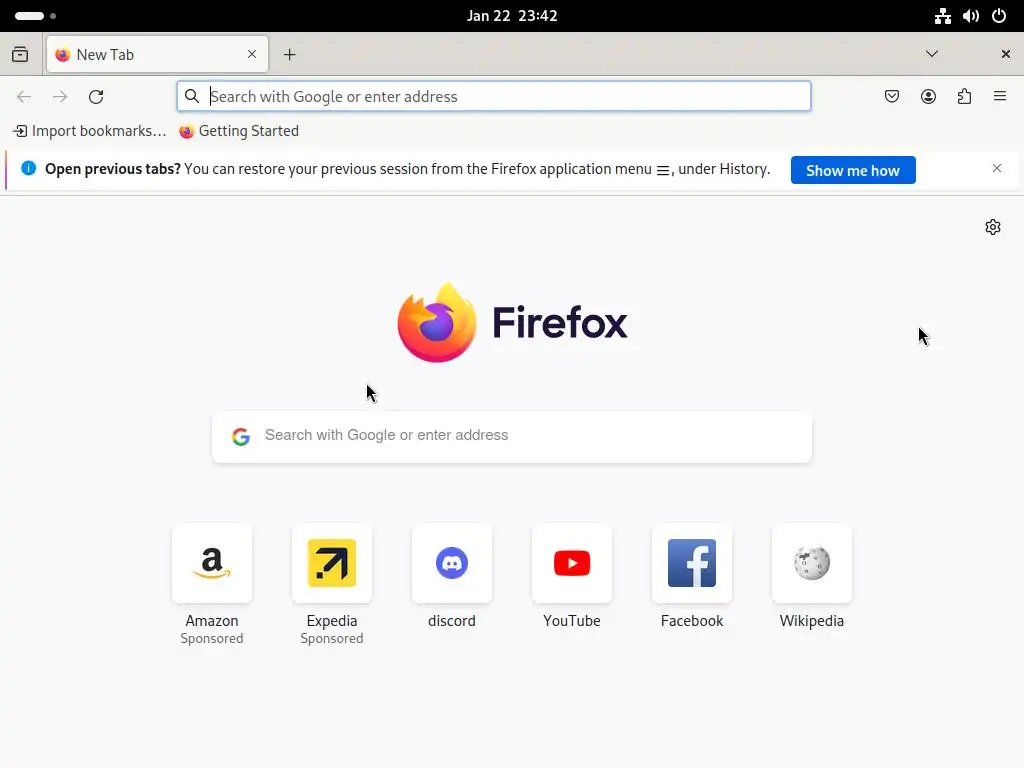Close the New Tab tab
The width and height of the screenshot is (1024, 768).
pyautogui.click(x=252, y=54)
